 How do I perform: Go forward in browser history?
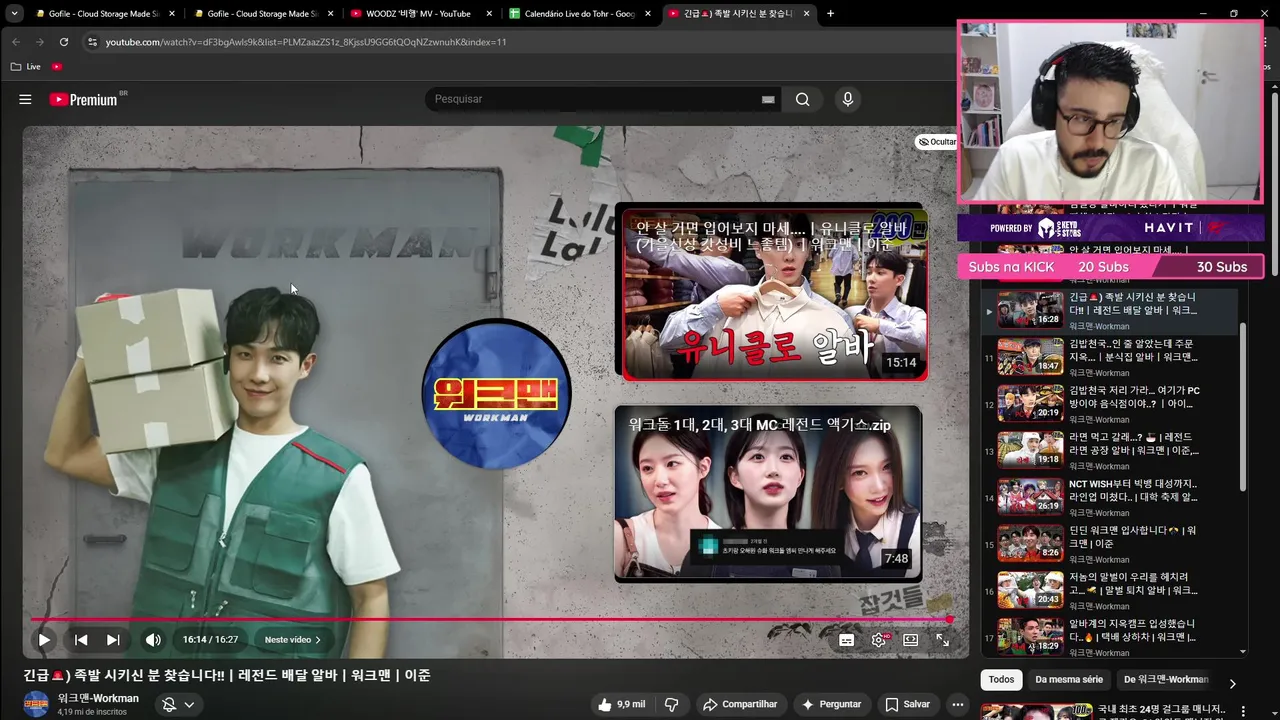(x=40, y=42)
